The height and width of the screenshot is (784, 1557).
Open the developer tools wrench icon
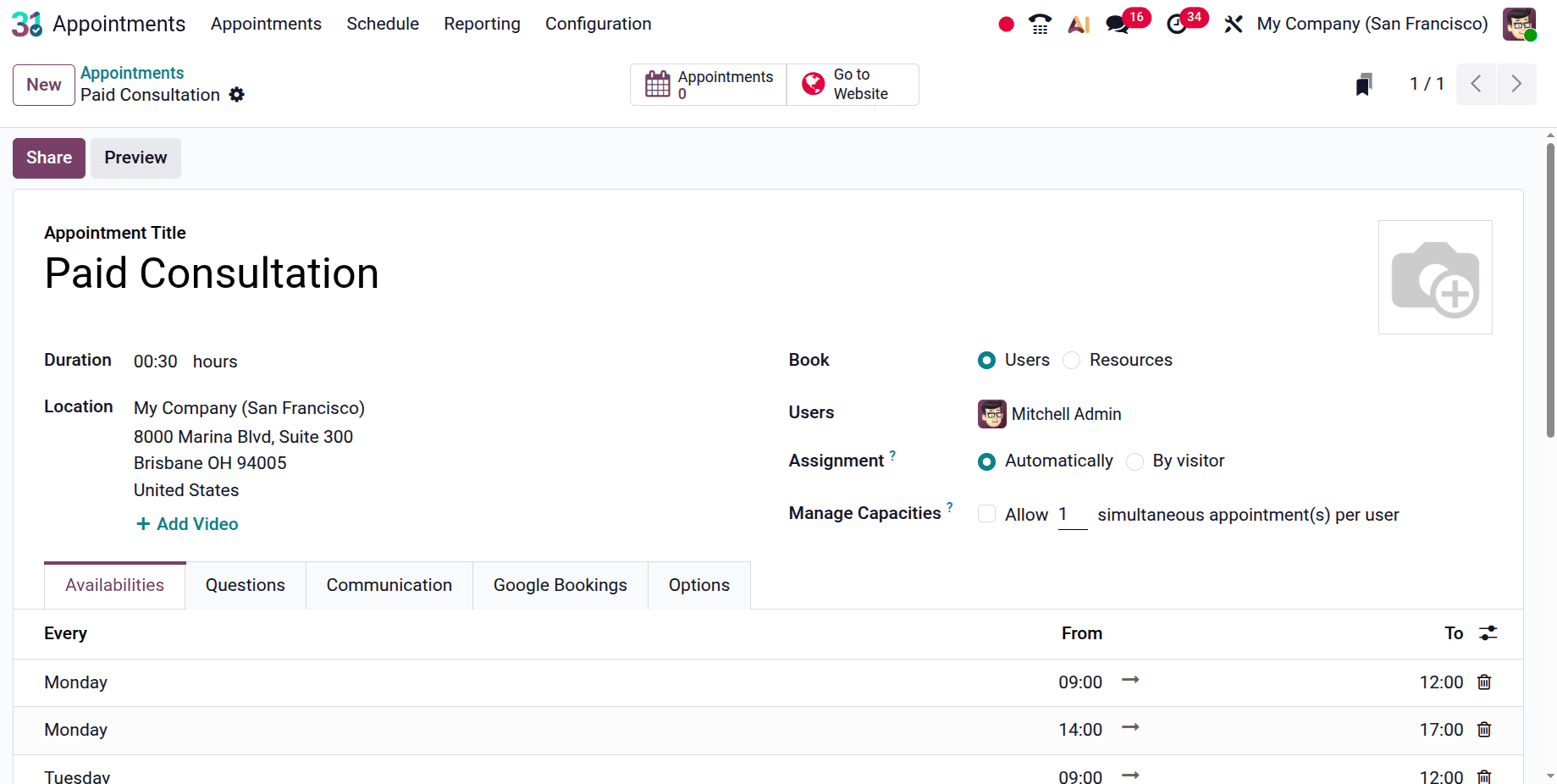[1233, 25]
